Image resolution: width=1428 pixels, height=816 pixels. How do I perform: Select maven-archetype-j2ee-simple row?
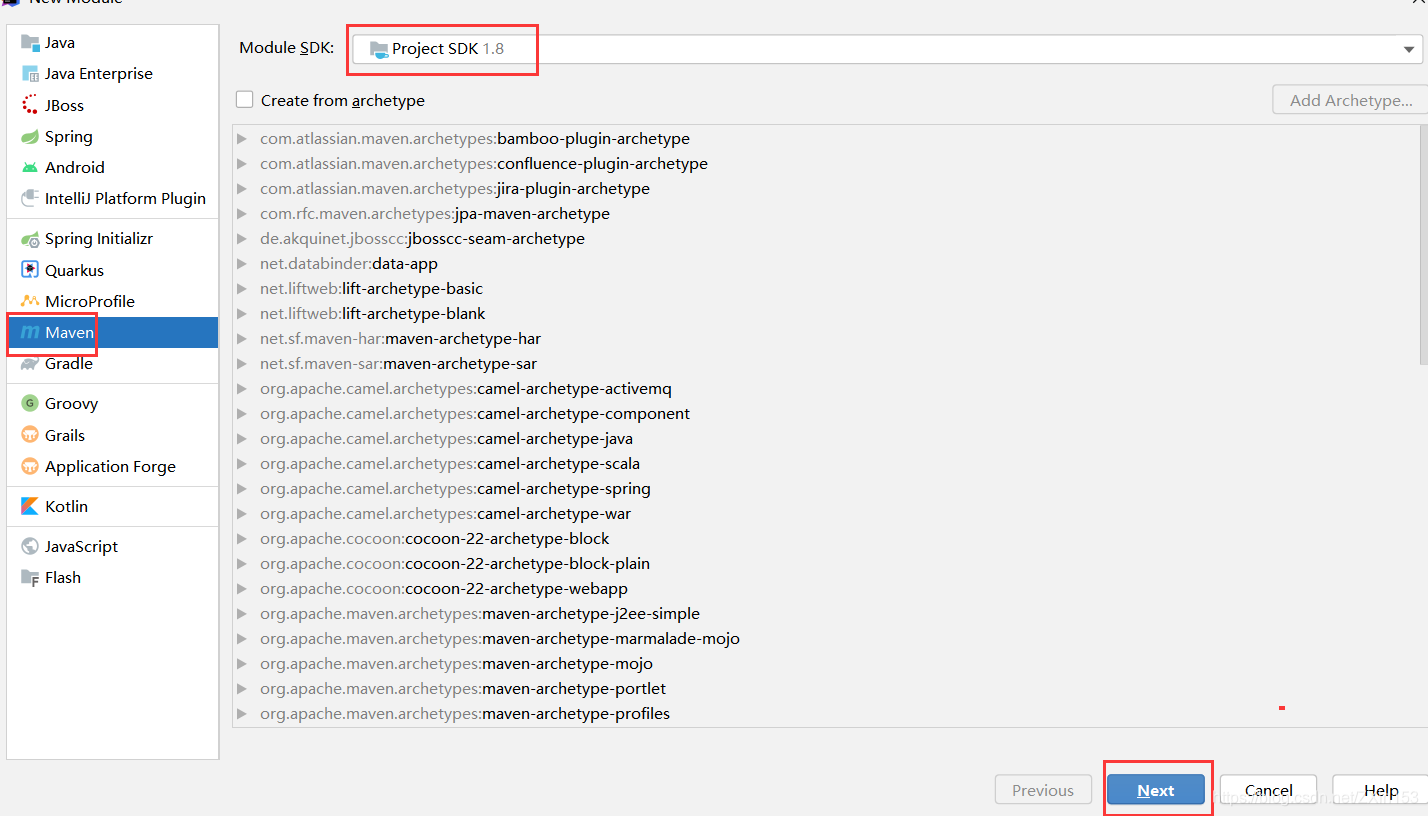pyautogui.click(x=826, y=614)
